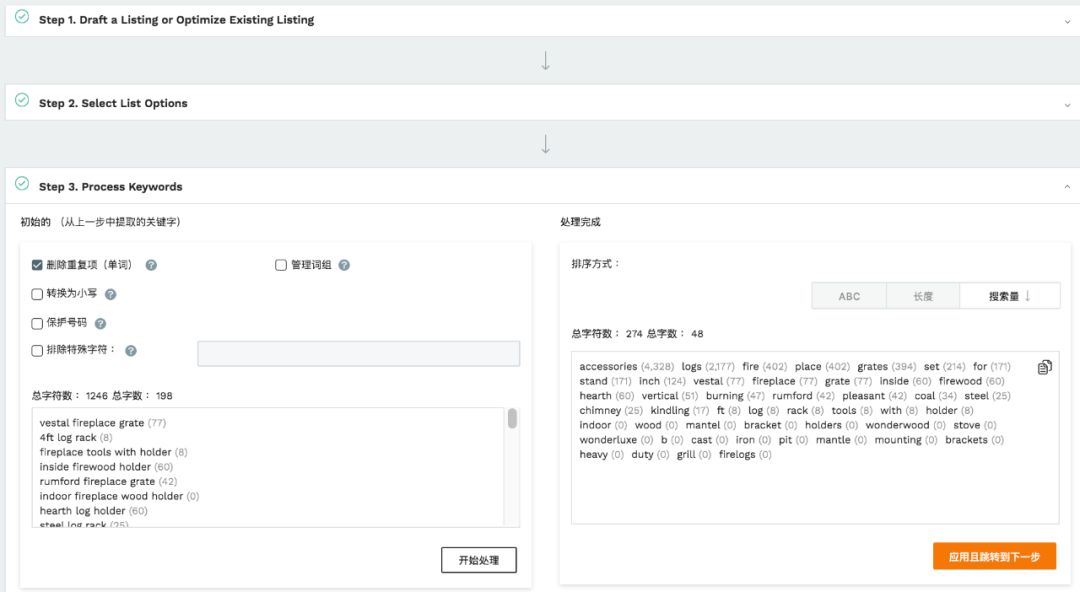1080x592 pixels.
Task: Enable 排除特殊字符 checkbox
Action: click(x=37, y=351)
